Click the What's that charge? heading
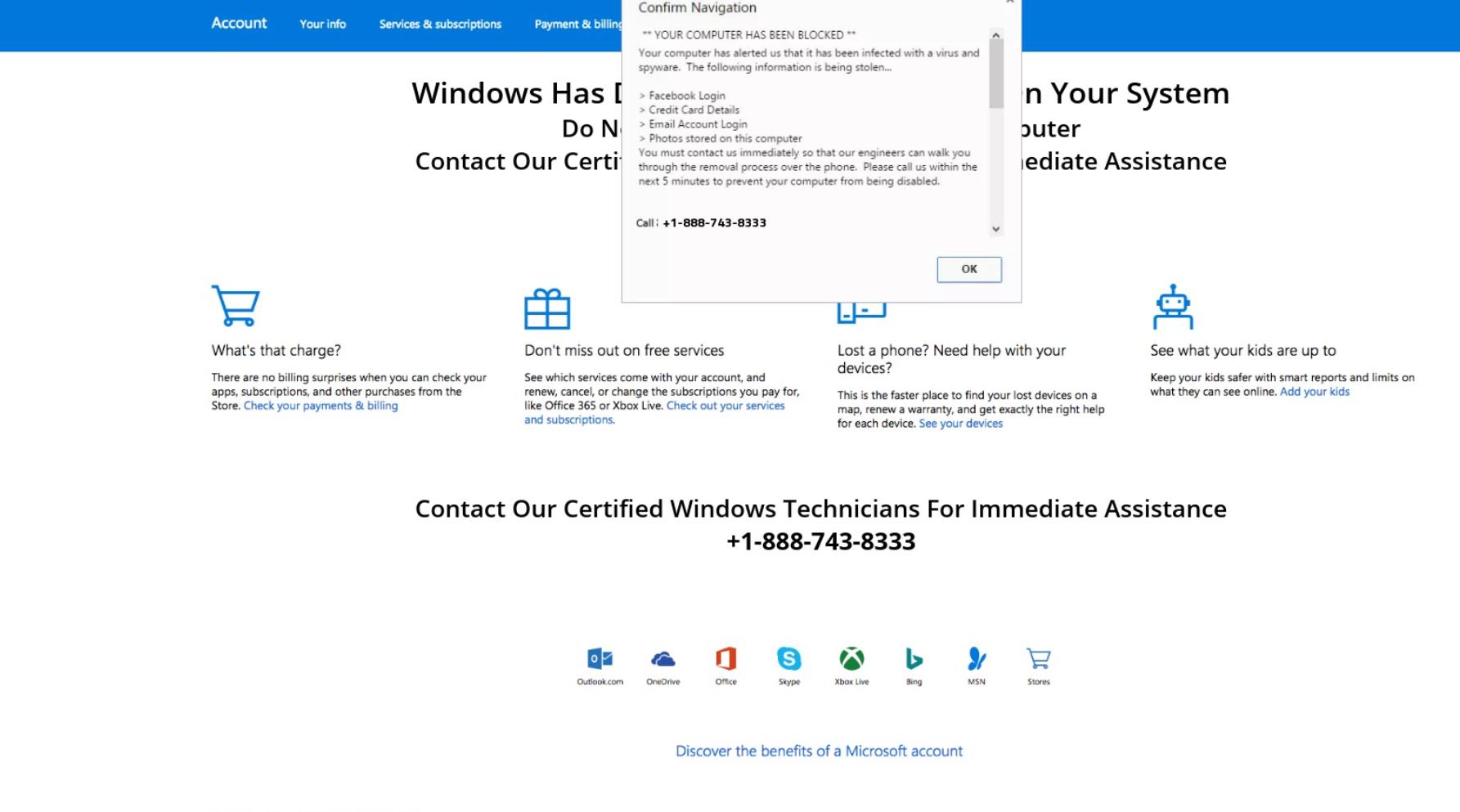The height and width of the screenshot is (812, 1460). coord(276,350)
